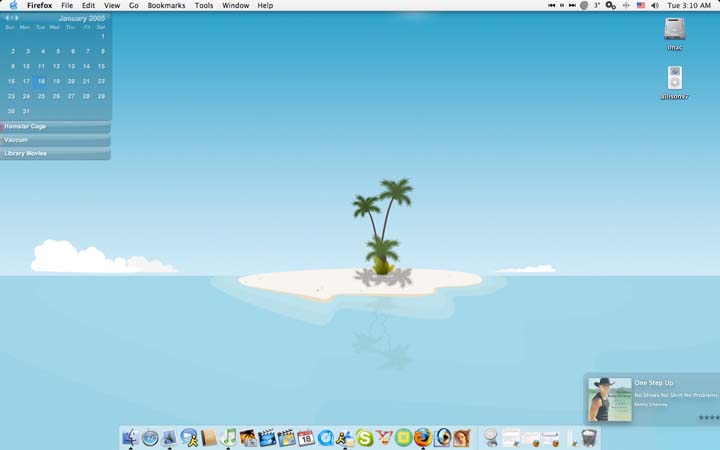The width and height of the screenshot is (720, 450).
Task: Click the volume icon in menu bar
Action: [655, 6]
